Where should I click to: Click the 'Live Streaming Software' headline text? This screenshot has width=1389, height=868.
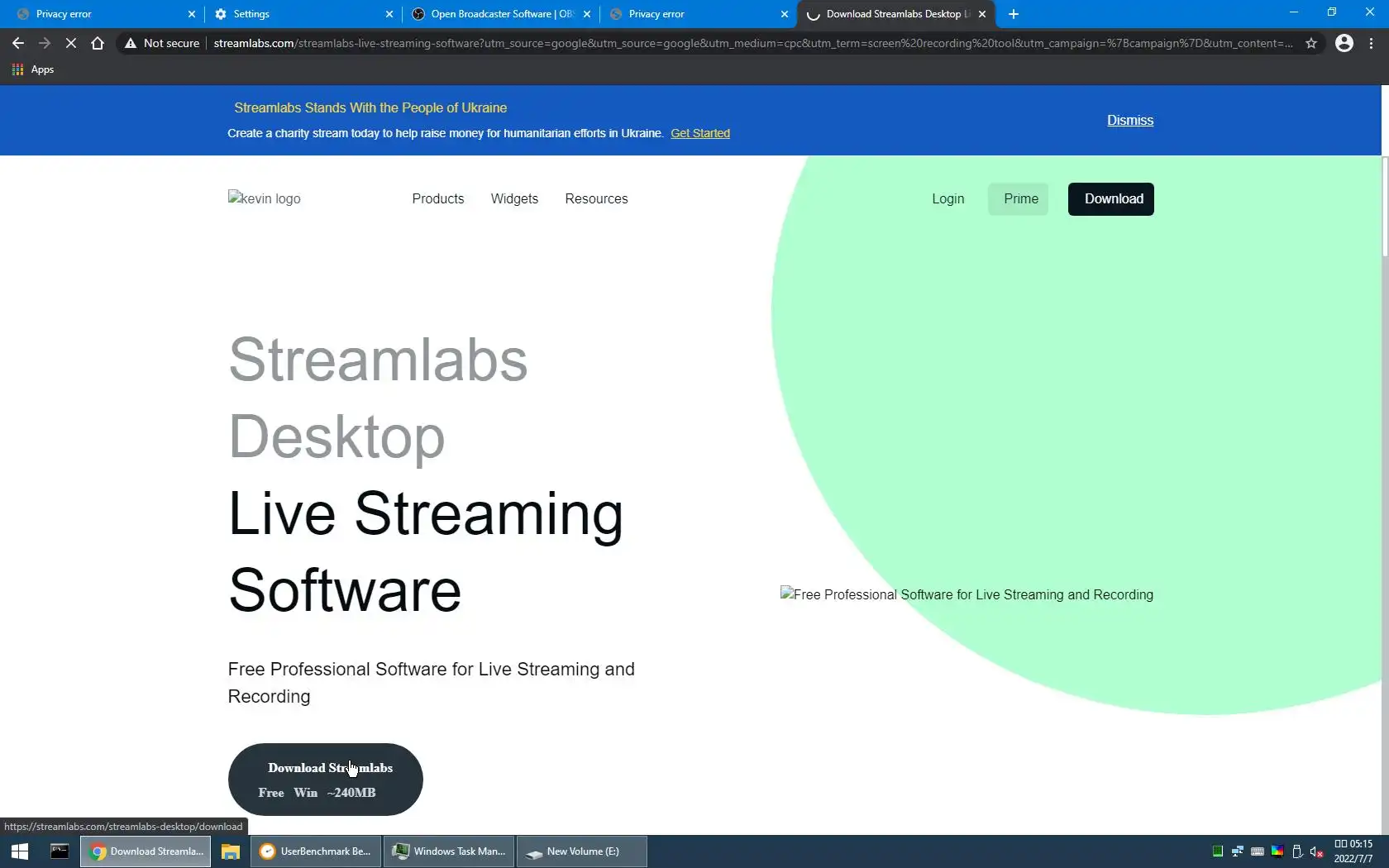(426, 551)
